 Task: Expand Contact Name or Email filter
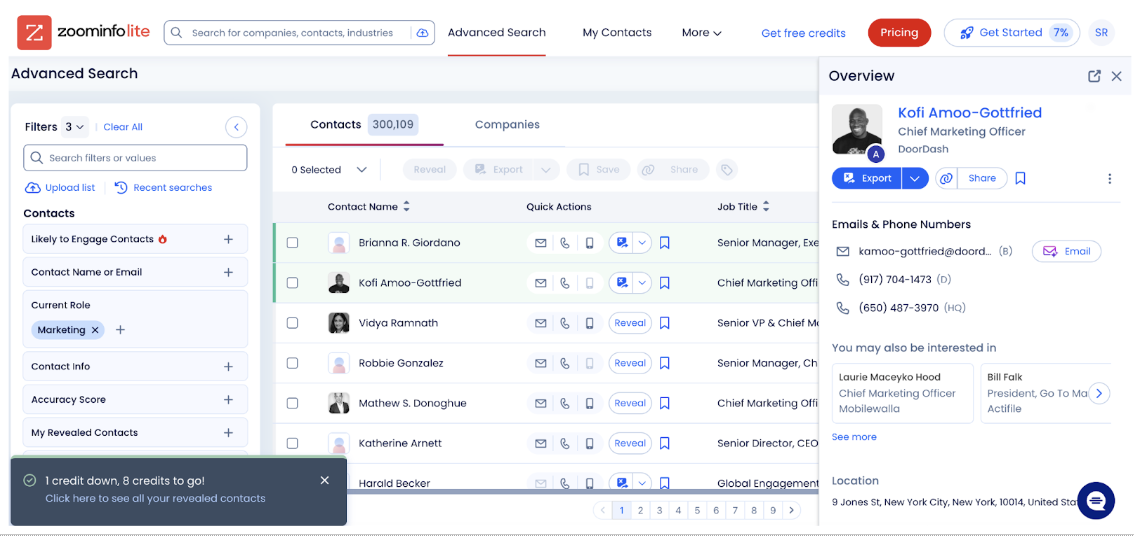228,273
